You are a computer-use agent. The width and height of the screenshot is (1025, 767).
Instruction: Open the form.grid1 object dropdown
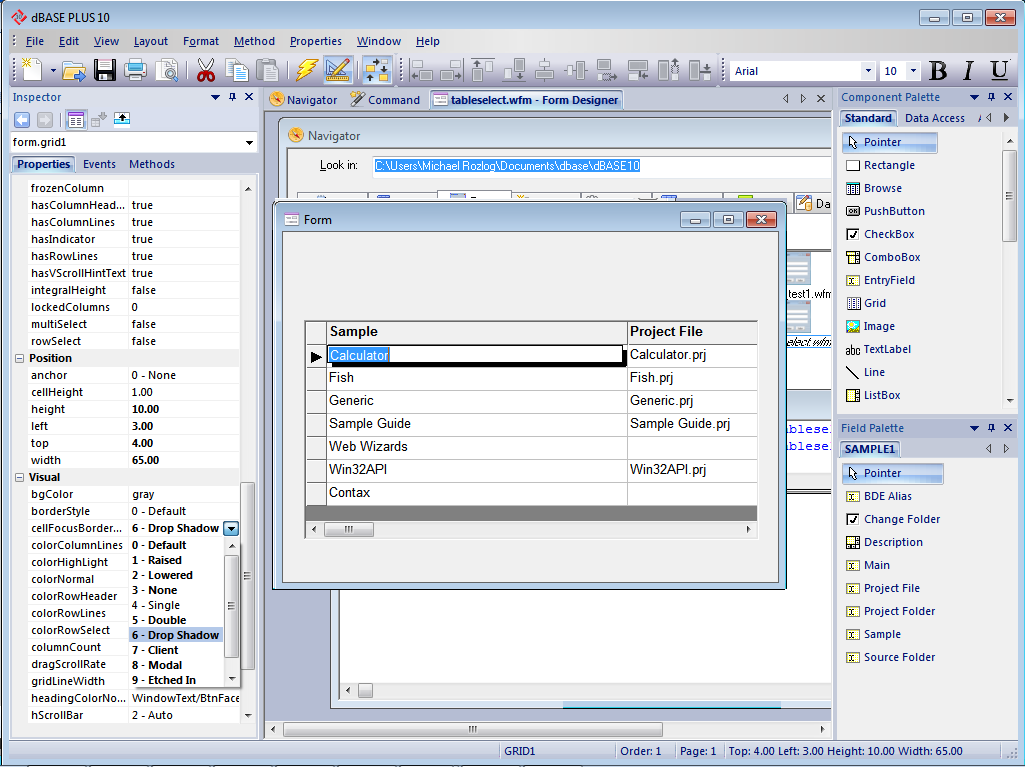point(249,143)
